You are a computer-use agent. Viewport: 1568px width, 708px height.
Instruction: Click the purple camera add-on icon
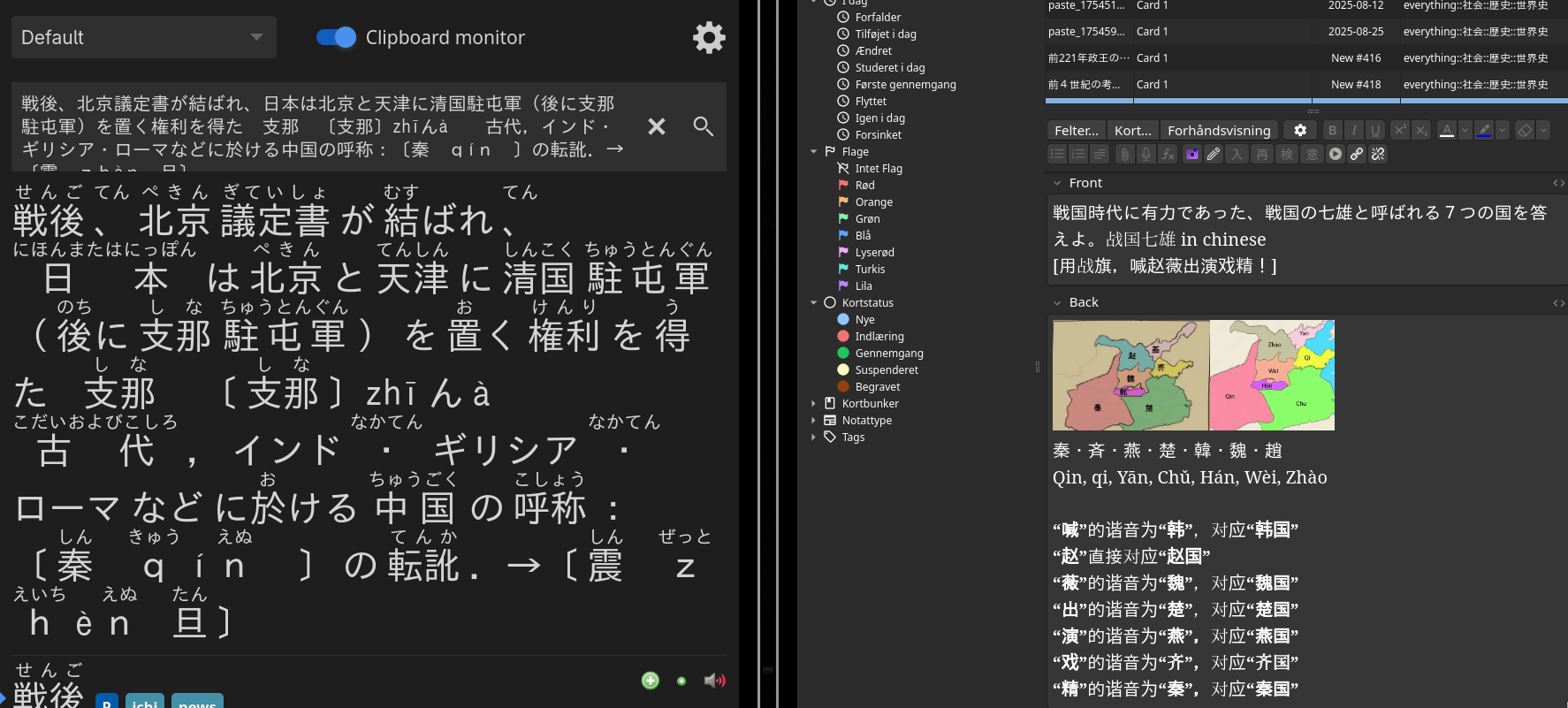(1192, 154)
